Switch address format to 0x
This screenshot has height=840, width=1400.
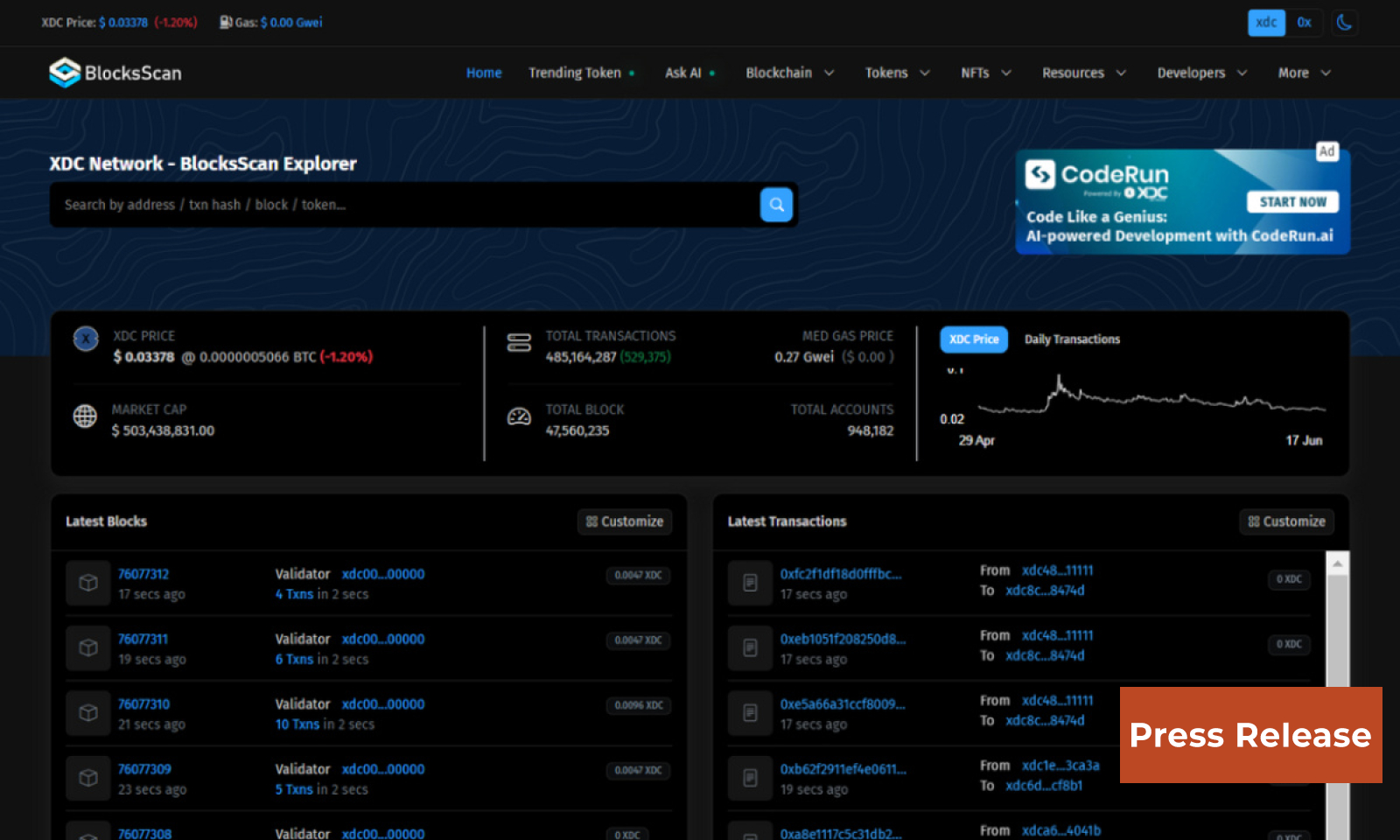click(1304, 23)
